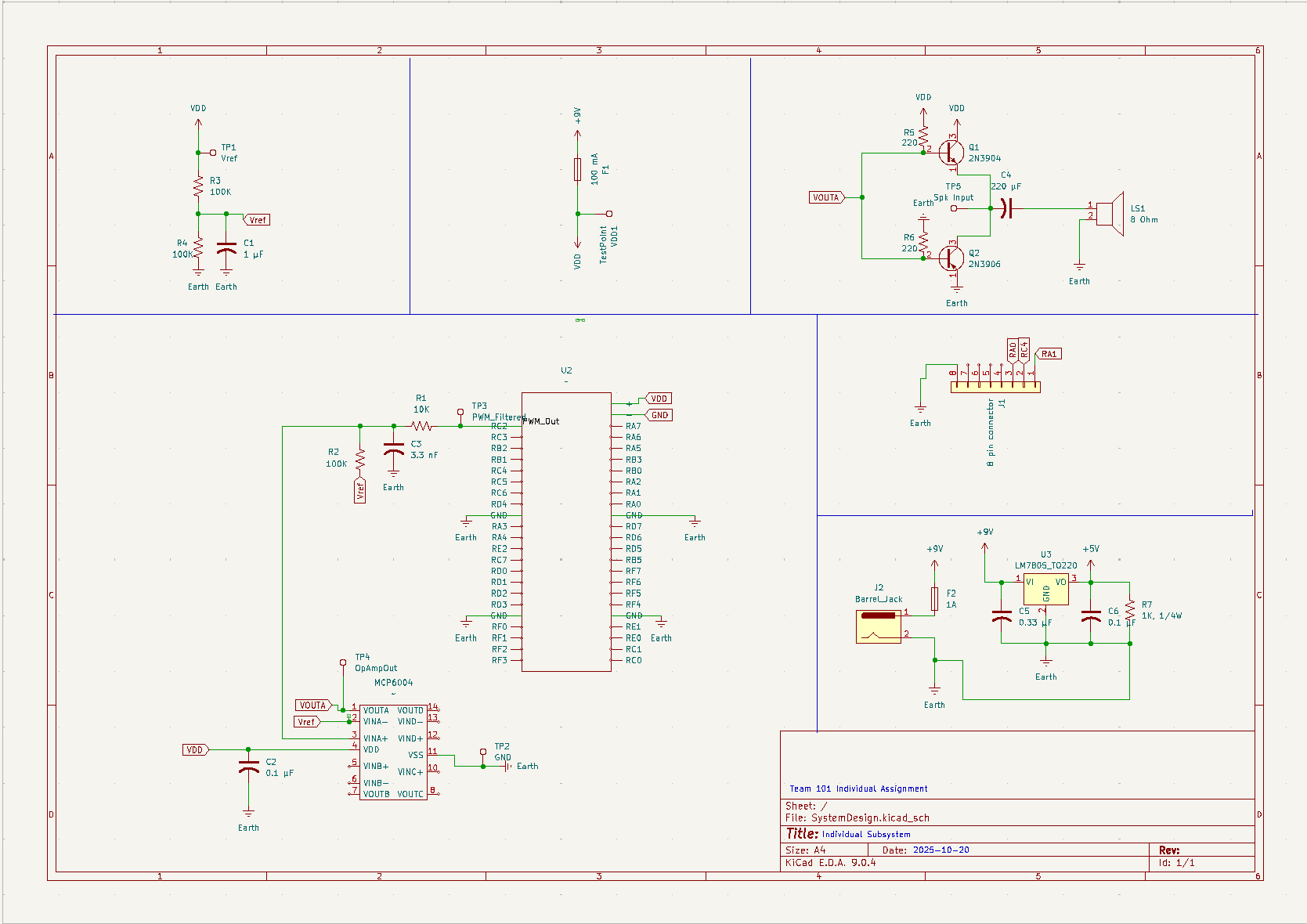Viewport: 1307px width, 924px height.
Task: Select the F2 1A fuse symbol
Action: point(934,599)
